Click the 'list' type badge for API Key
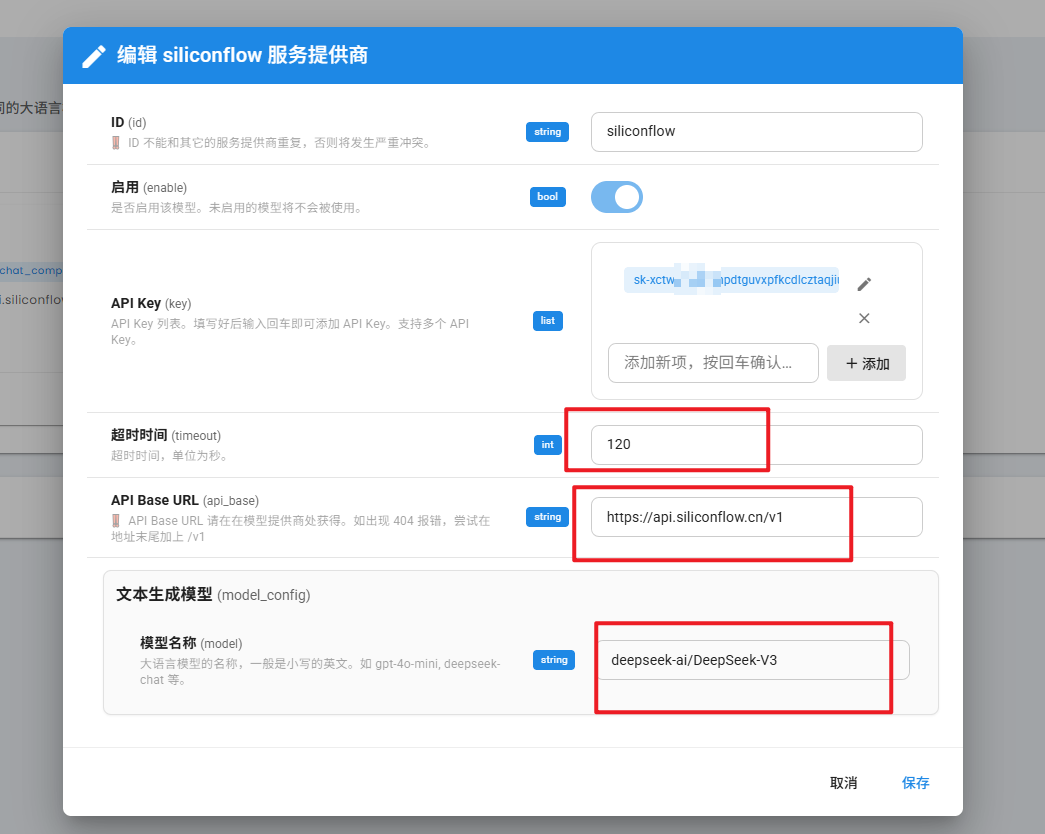 [547, 321]
